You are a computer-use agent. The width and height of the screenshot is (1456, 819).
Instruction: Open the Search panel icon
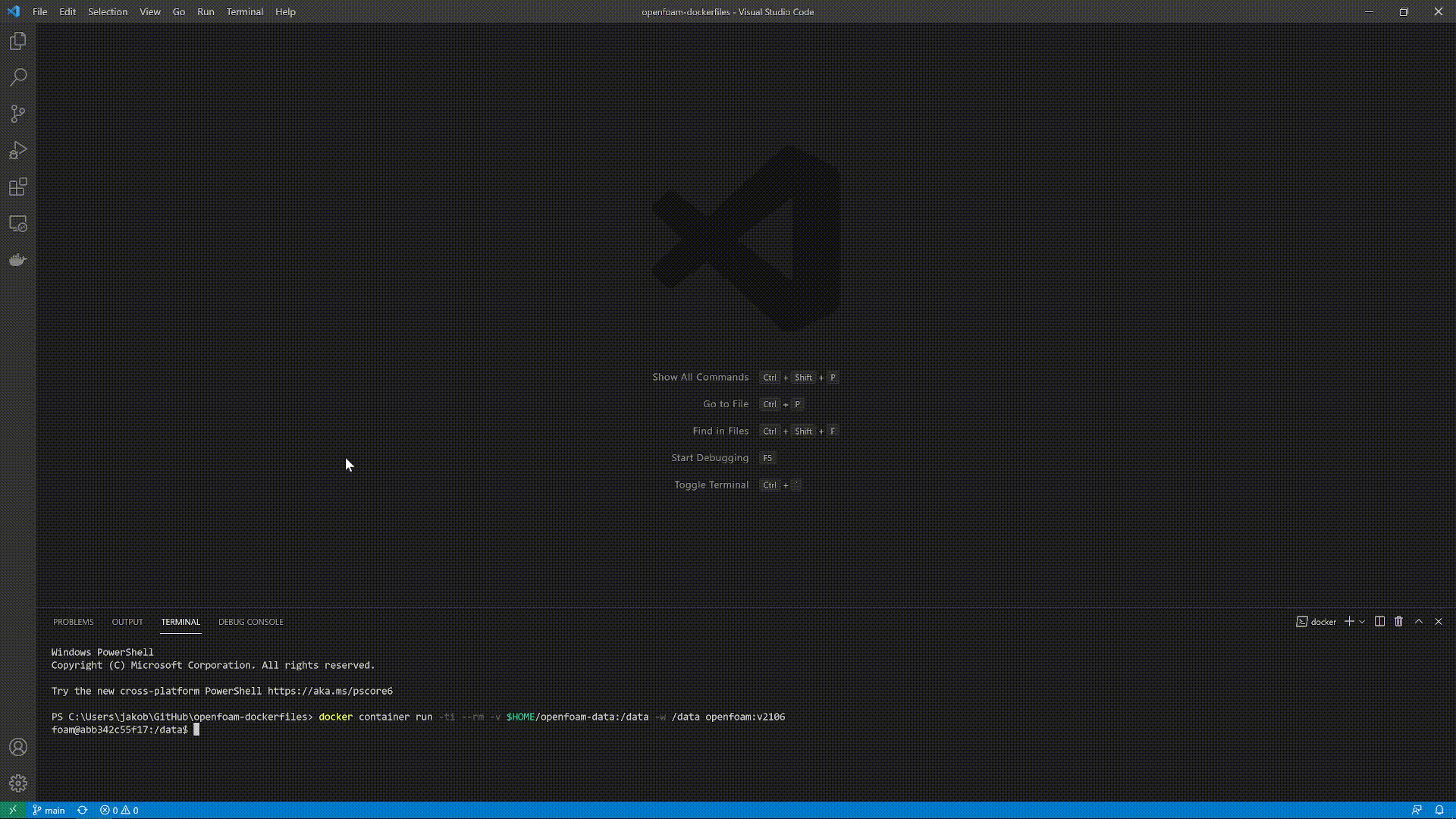(x=18, y=77)
